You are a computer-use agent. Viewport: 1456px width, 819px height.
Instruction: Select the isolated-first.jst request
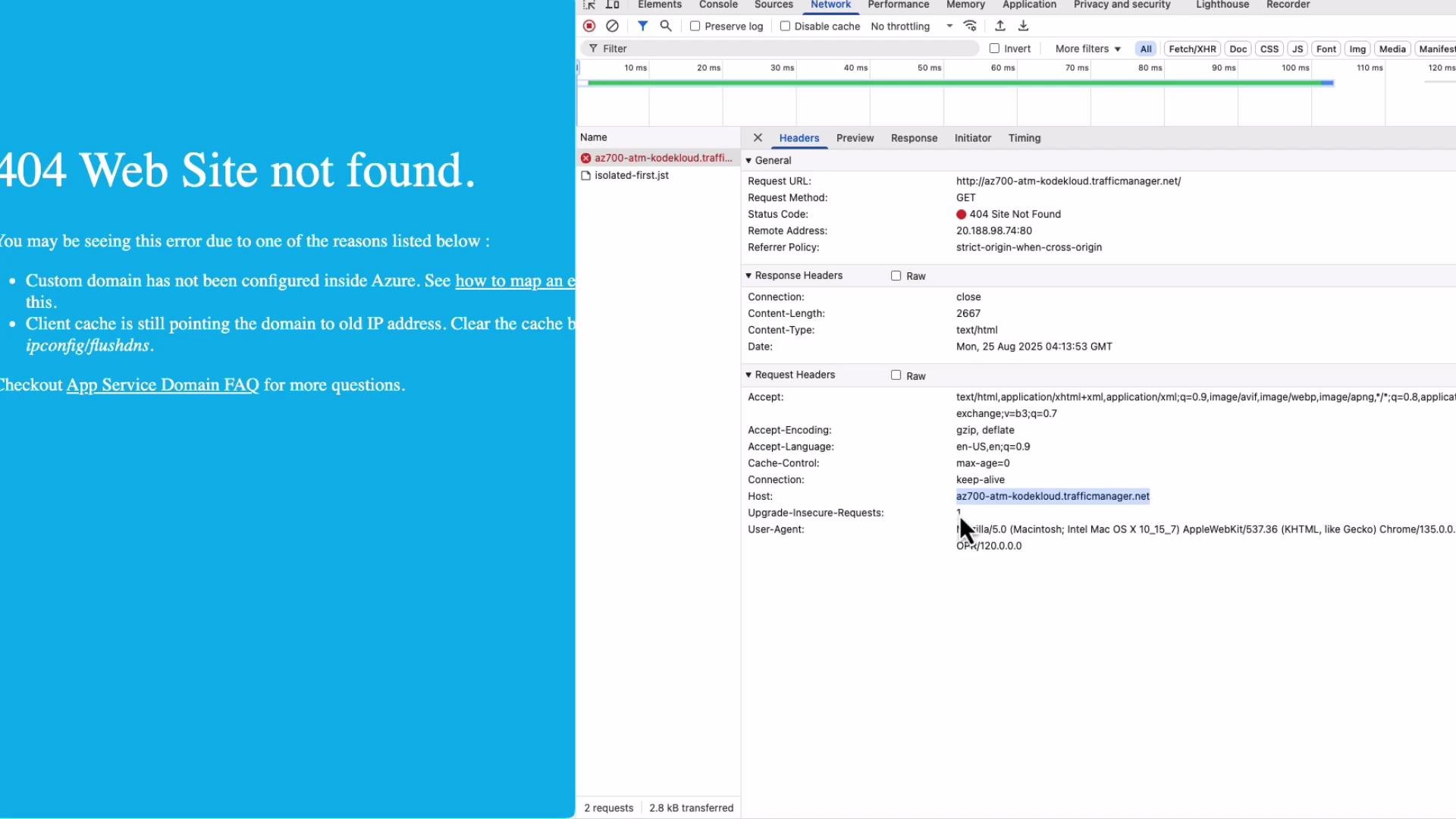(657, 175)
